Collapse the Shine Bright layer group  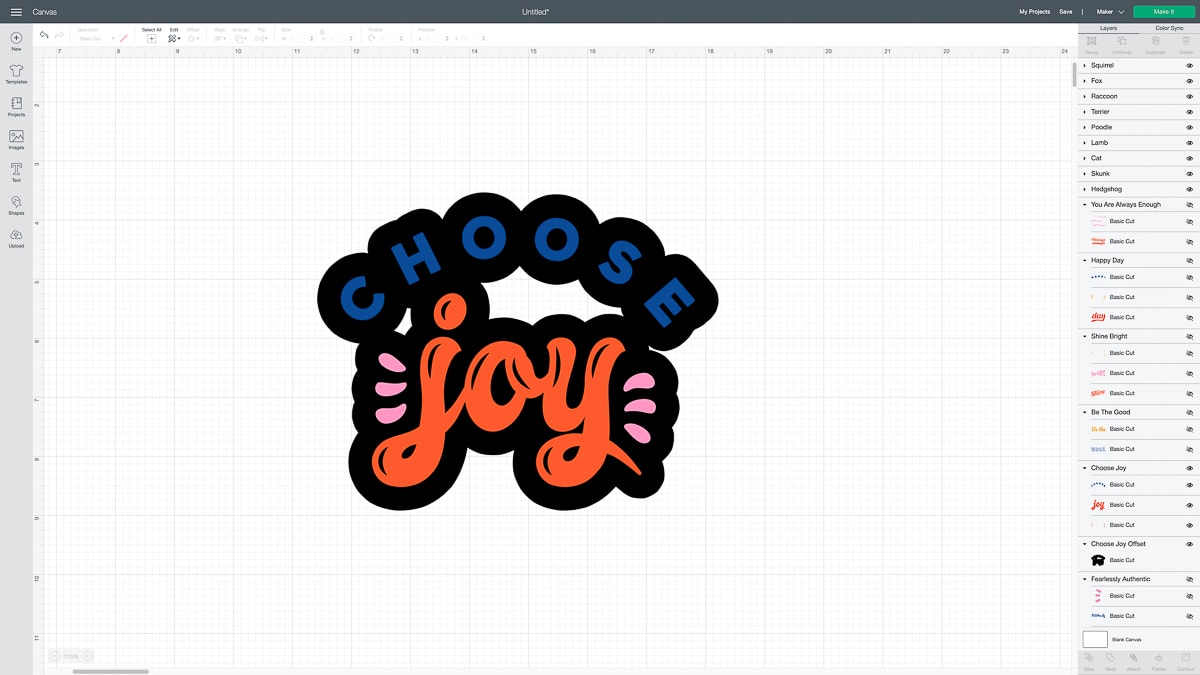click(1085, 336)
